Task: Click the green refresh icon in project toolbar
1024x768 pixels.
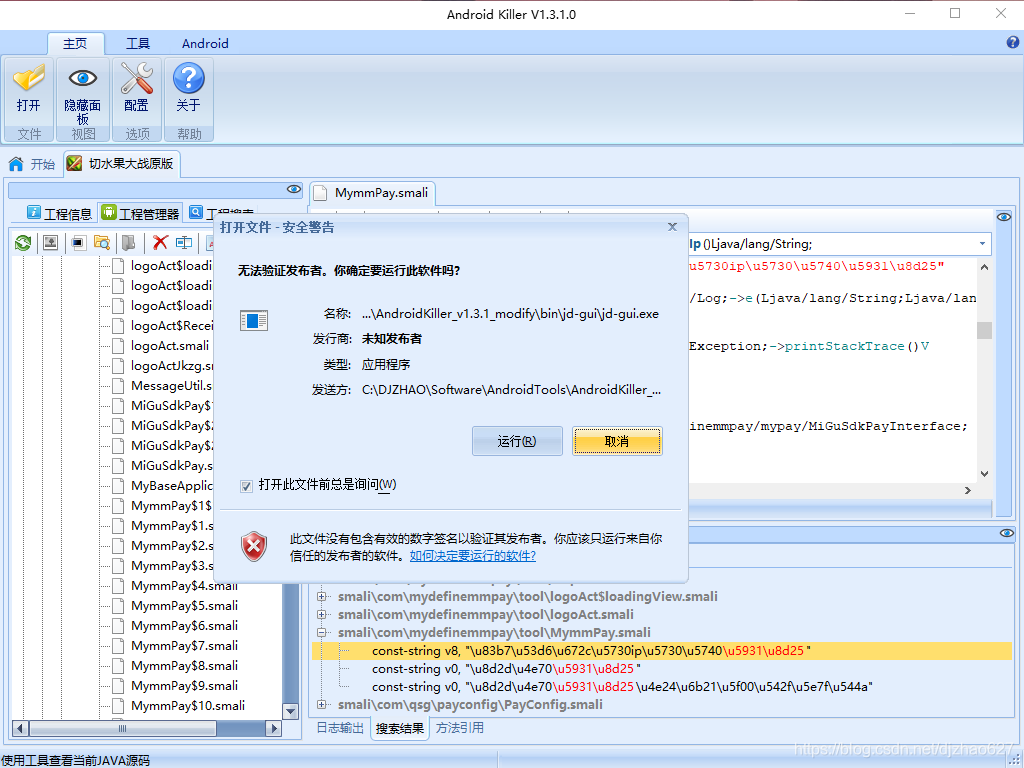Action: pos(23,243)
